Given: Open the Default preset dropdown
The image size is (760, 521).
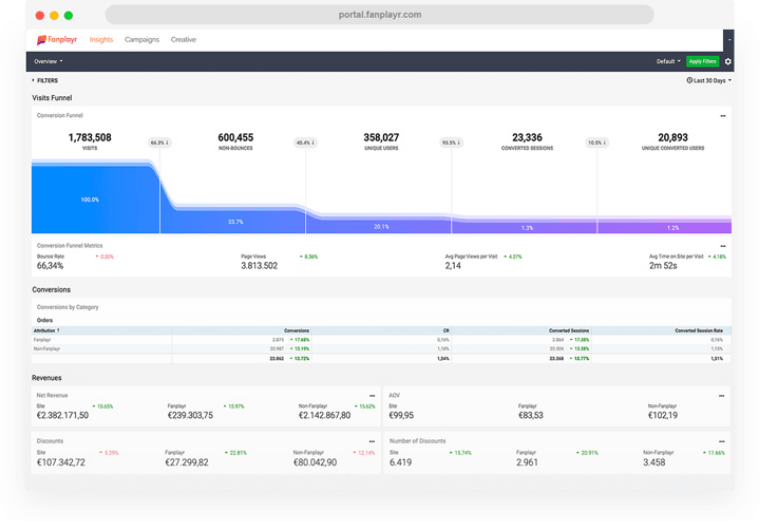Looking at the screenshot, I should [x=668, y=61].
